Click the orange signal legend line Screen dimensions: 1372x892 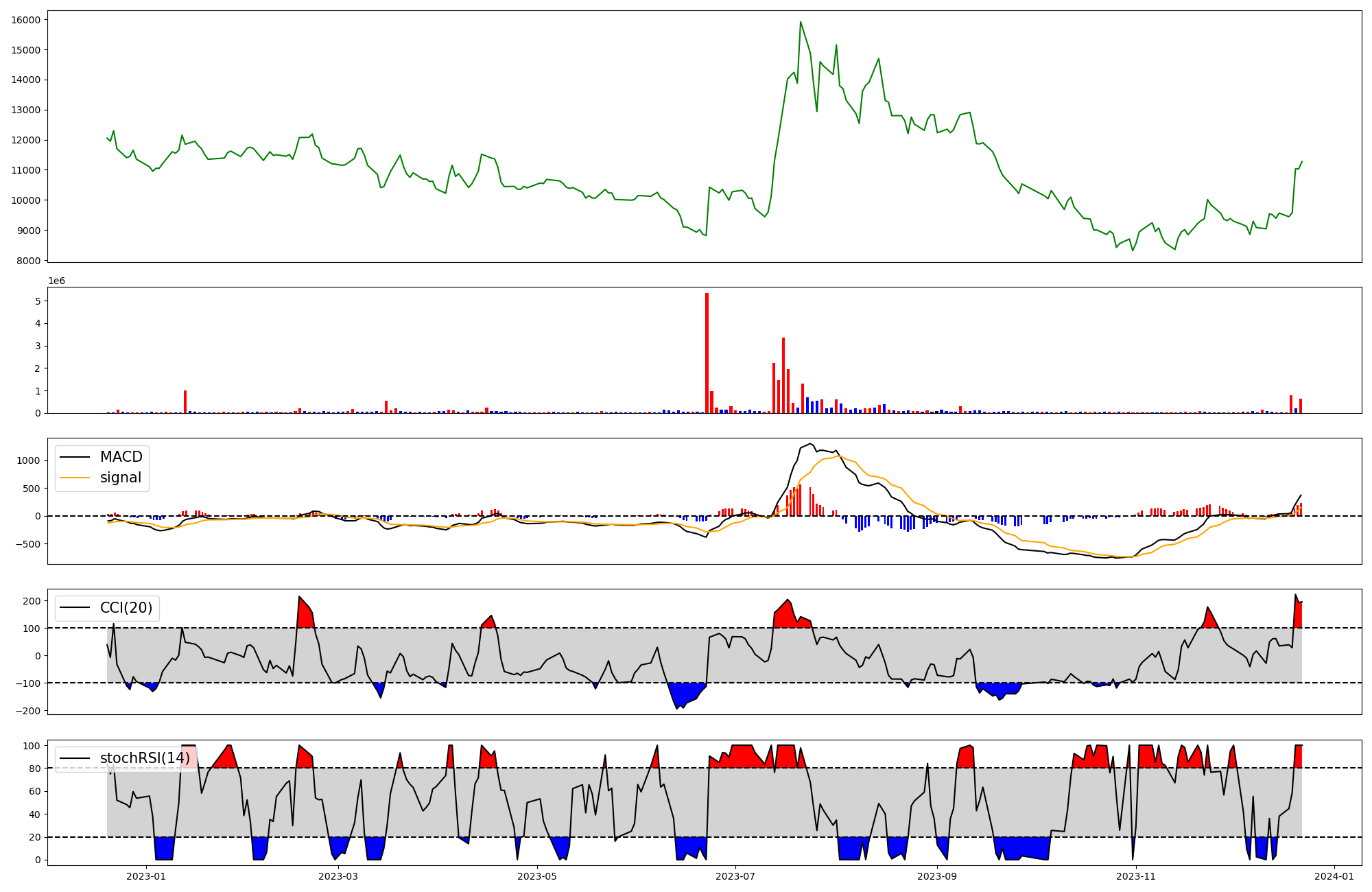coord(75,478)
